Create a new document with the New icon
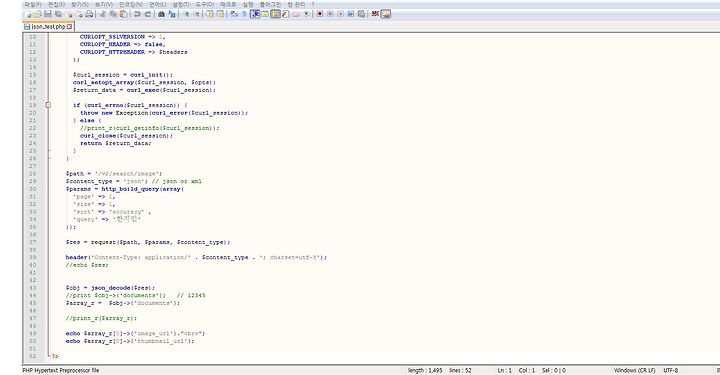The height and width of the screenshot is (375, 720). 29,14
